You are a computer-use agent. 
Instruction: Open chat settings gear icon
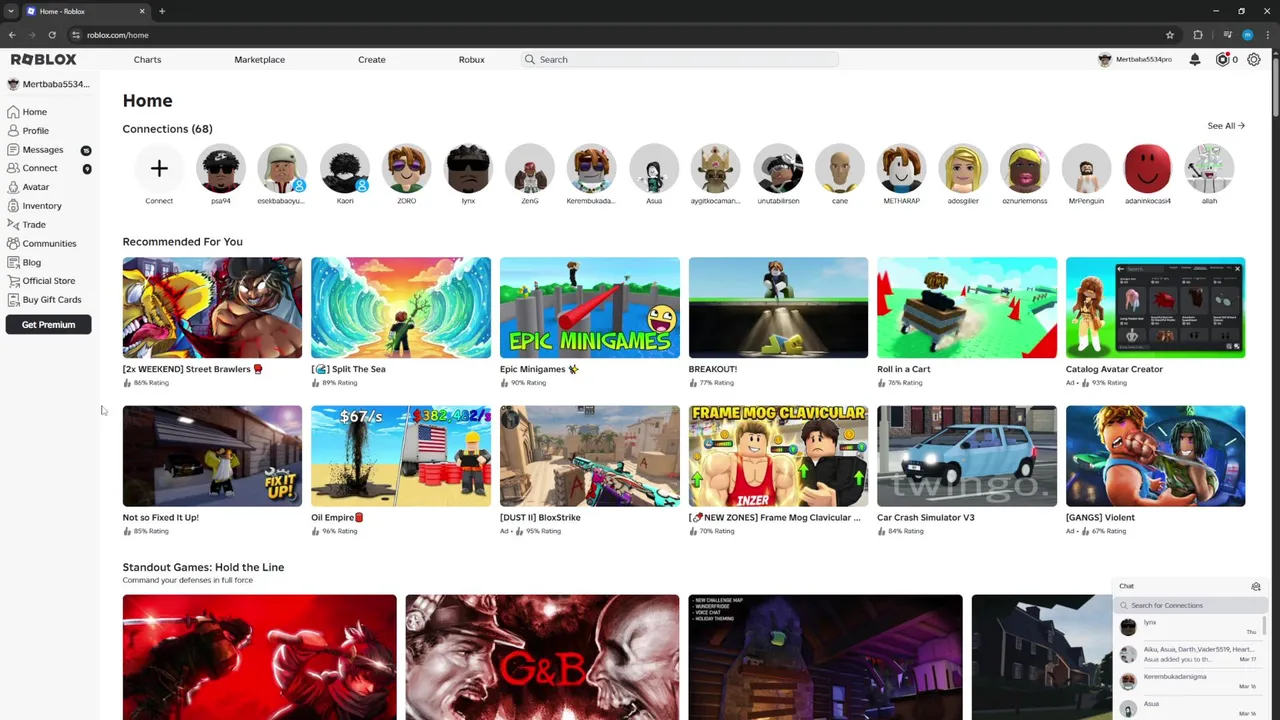(1256, 587)
